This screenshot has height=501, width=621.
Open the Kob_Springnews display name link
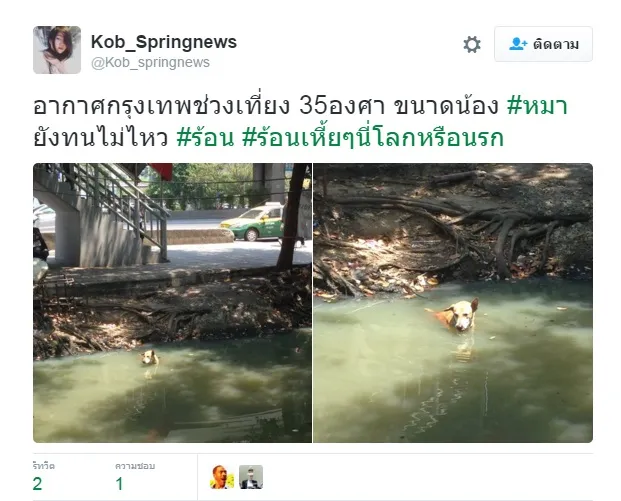164,42
